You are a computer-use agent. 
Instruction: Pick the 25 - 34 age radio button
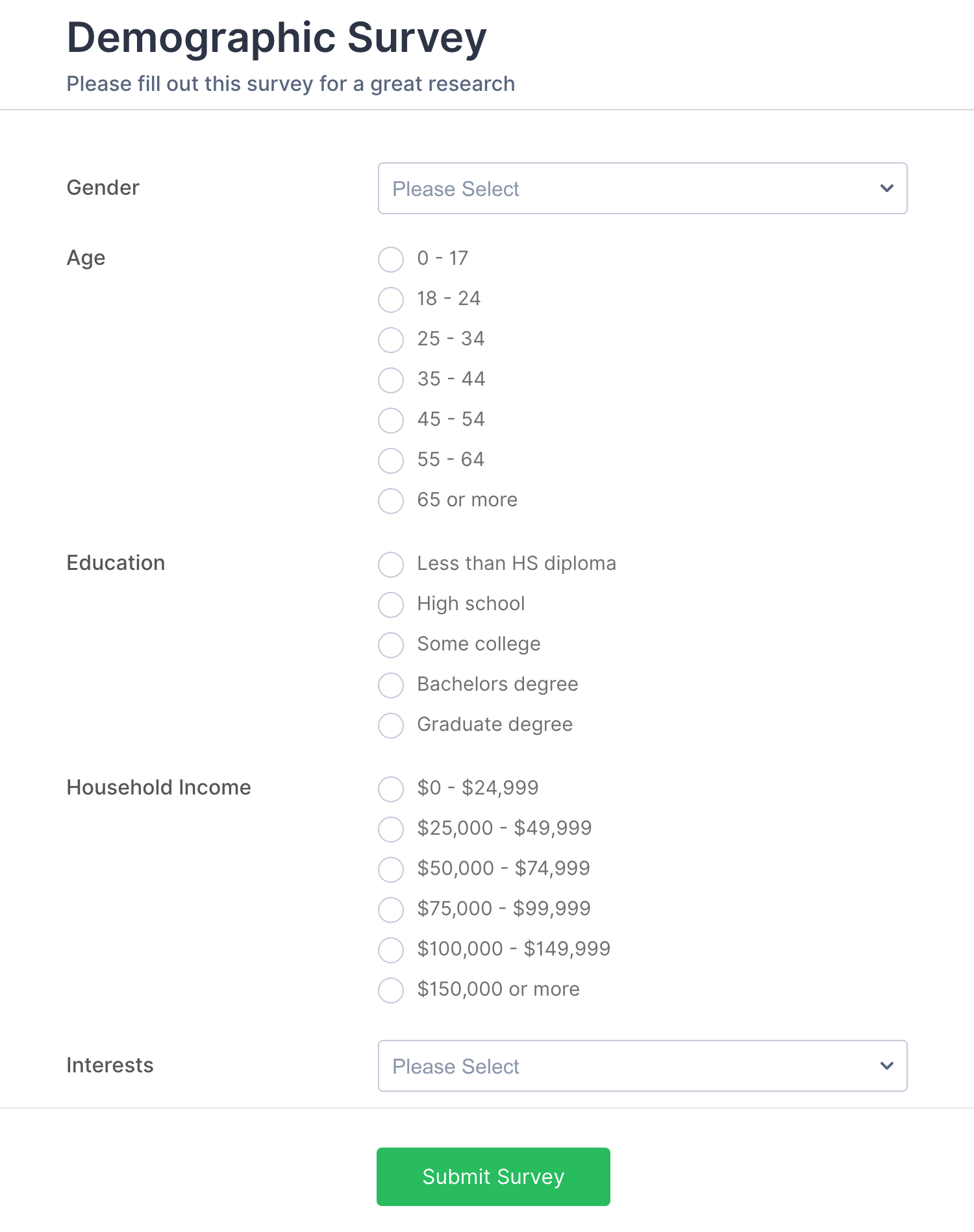(391, 339)
